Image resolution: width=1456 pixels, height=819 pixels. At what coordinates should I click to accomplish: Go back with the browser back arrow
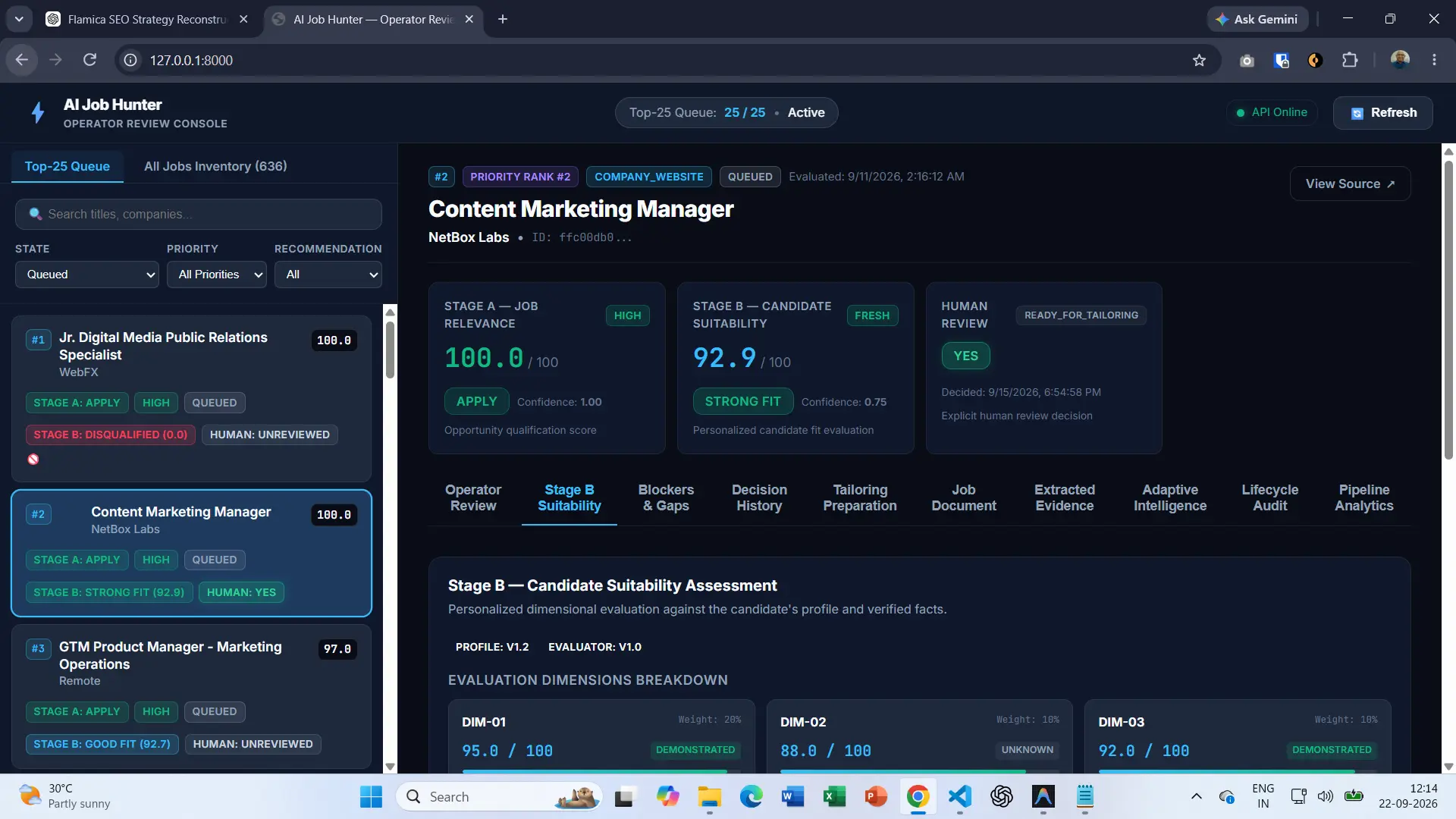(21, 60)
